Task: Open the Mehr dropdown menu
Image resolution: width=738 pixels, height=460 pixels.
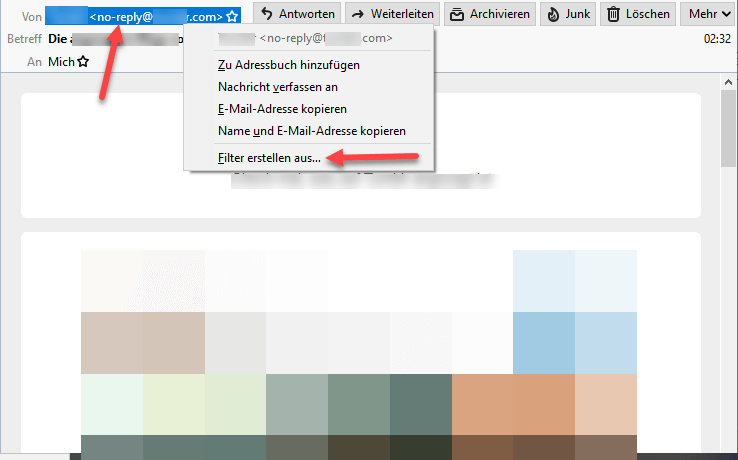Action: [x=709, y=14]
